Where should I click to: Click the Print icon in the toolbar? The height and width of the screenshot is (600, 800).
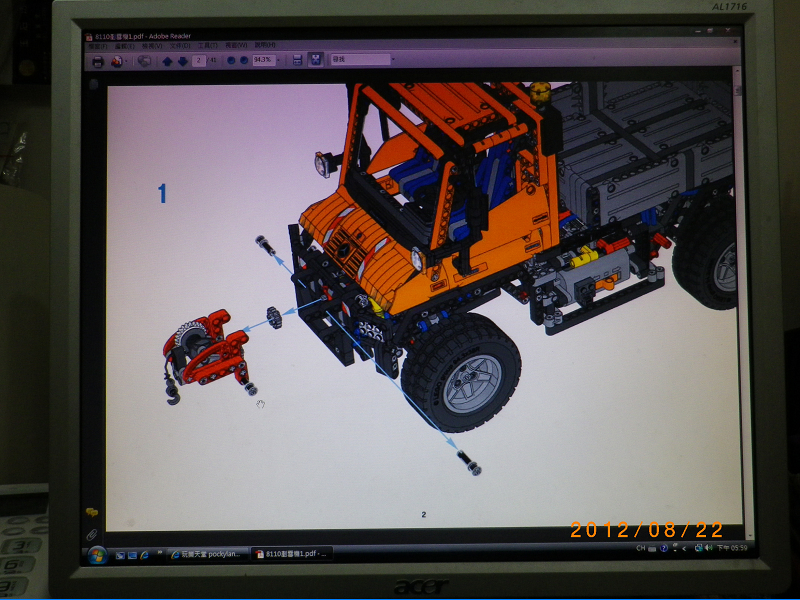97,62
